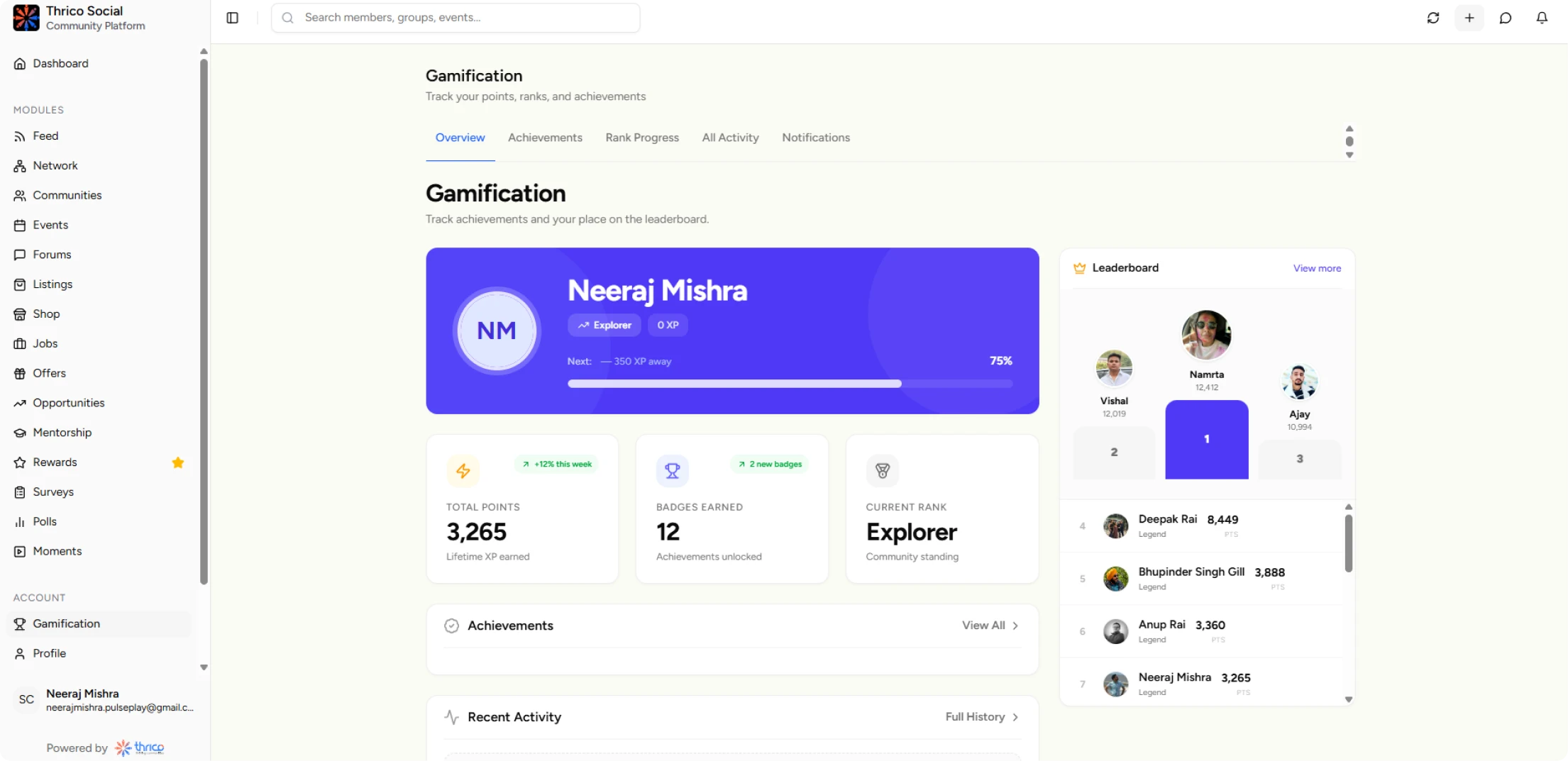
Task: Click the +12% this week badge
Action: tap(557, 465)
